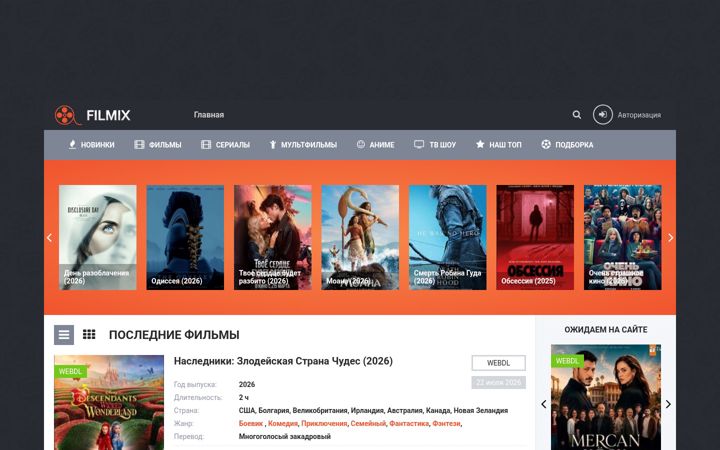This screenshot has height=450, width=720.
Task: Click the Семейный genre link
Action: (368, 423)
